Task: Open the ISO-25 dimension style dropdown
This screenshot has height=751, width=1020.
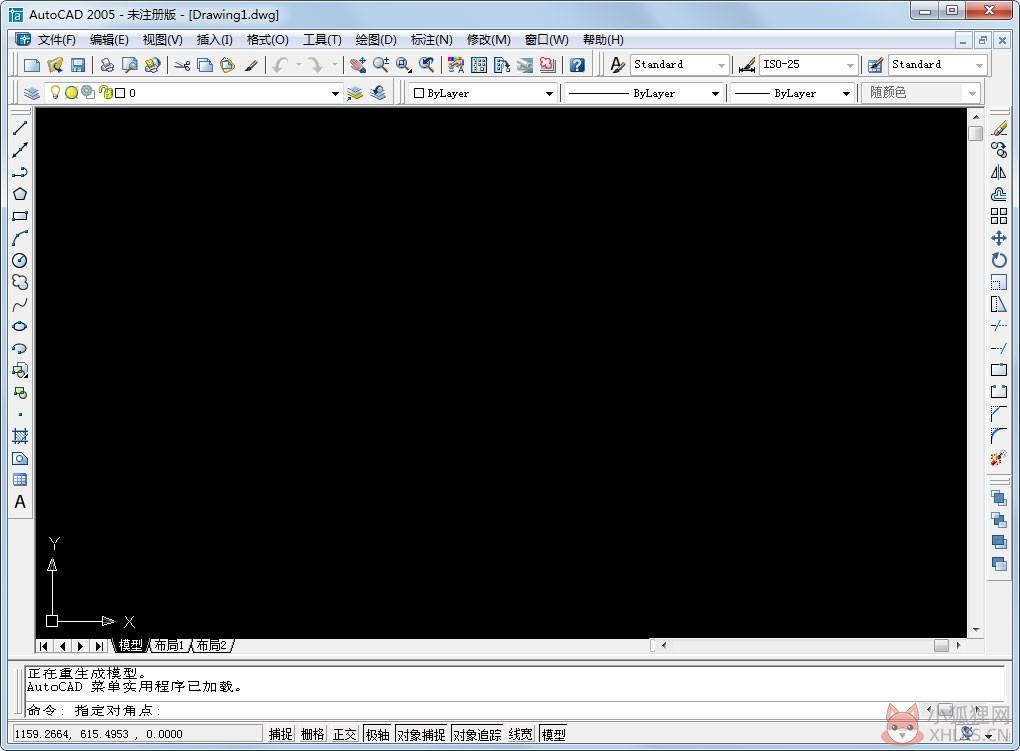Action: click(850, 65)
